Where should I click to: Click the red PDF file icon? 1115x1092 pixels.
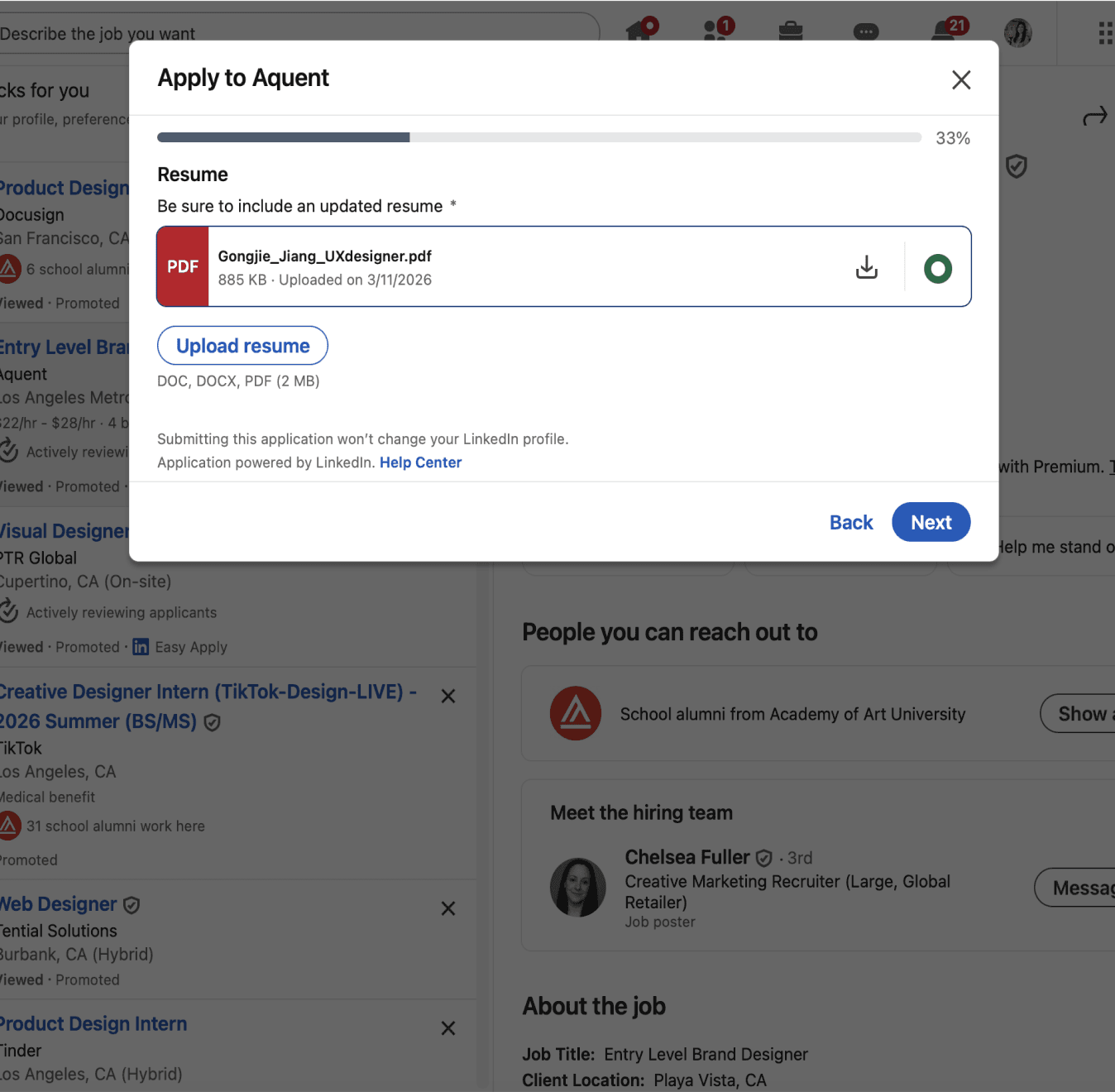click(183, 266)
